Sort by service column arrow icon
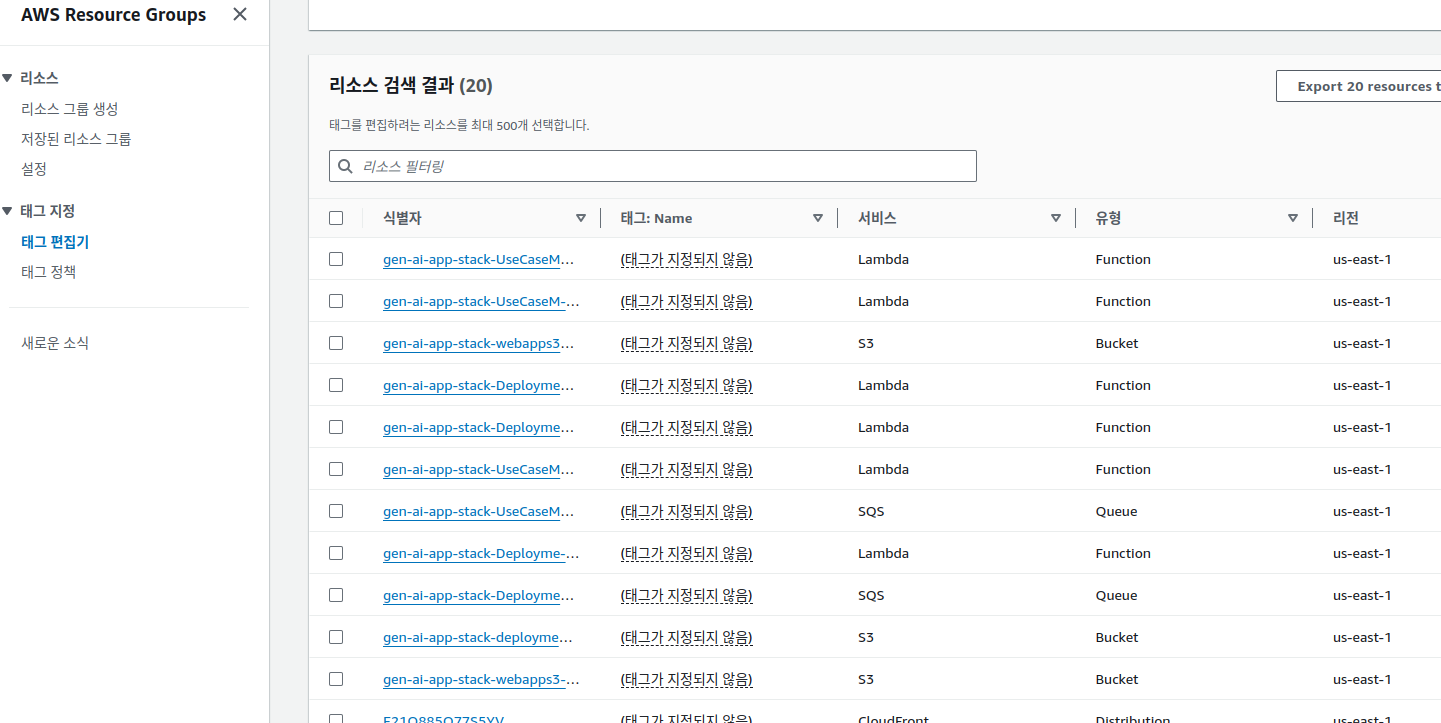Screen dimensions: 1441x723 [x=1056, y=218]
